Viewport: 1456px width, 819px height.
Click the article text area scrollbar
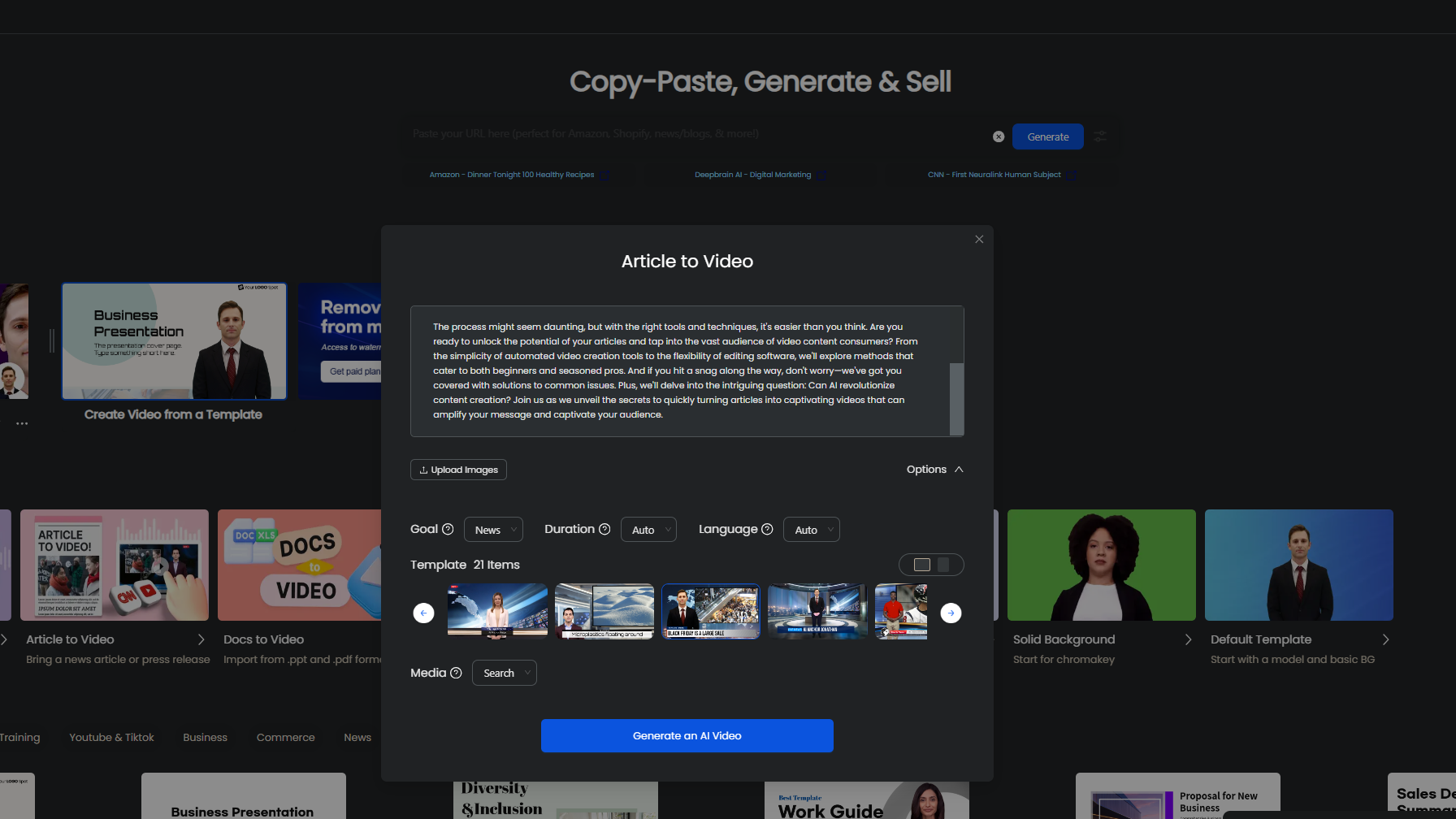click(956, 398)
